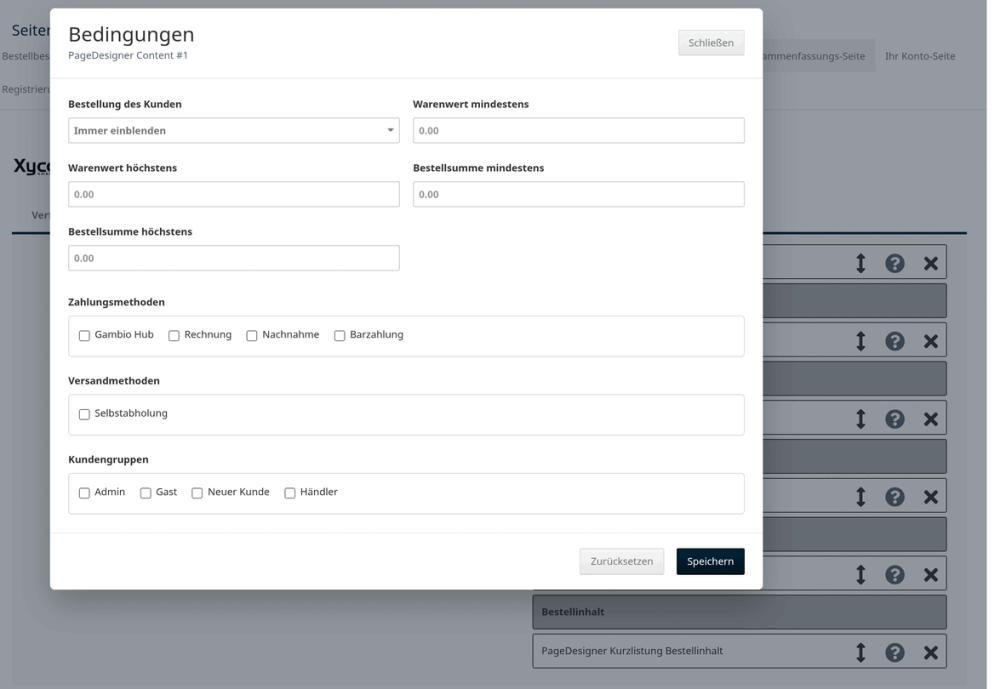Close the dialog with the Schließen button

point(711,43)
